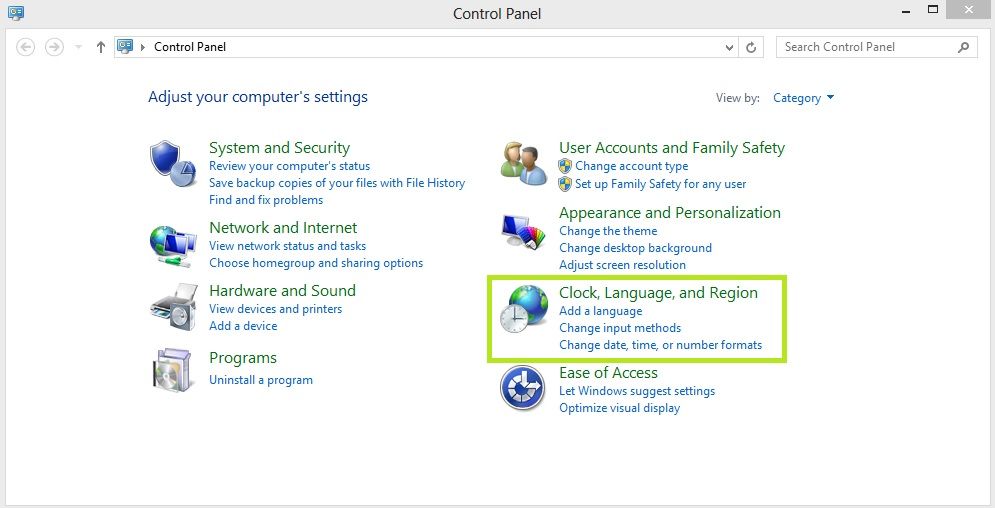Click the Control Panel icon in address bar
Viewport: 995px width, 508px height.
(125, 46)
